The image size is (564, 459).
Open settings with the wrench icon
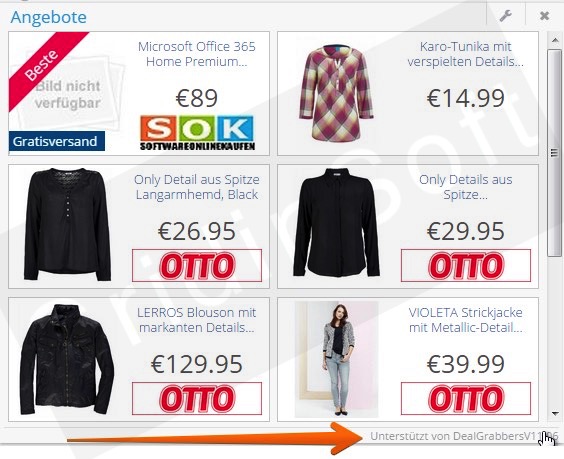pyautogui.click(x=506, y=16)
